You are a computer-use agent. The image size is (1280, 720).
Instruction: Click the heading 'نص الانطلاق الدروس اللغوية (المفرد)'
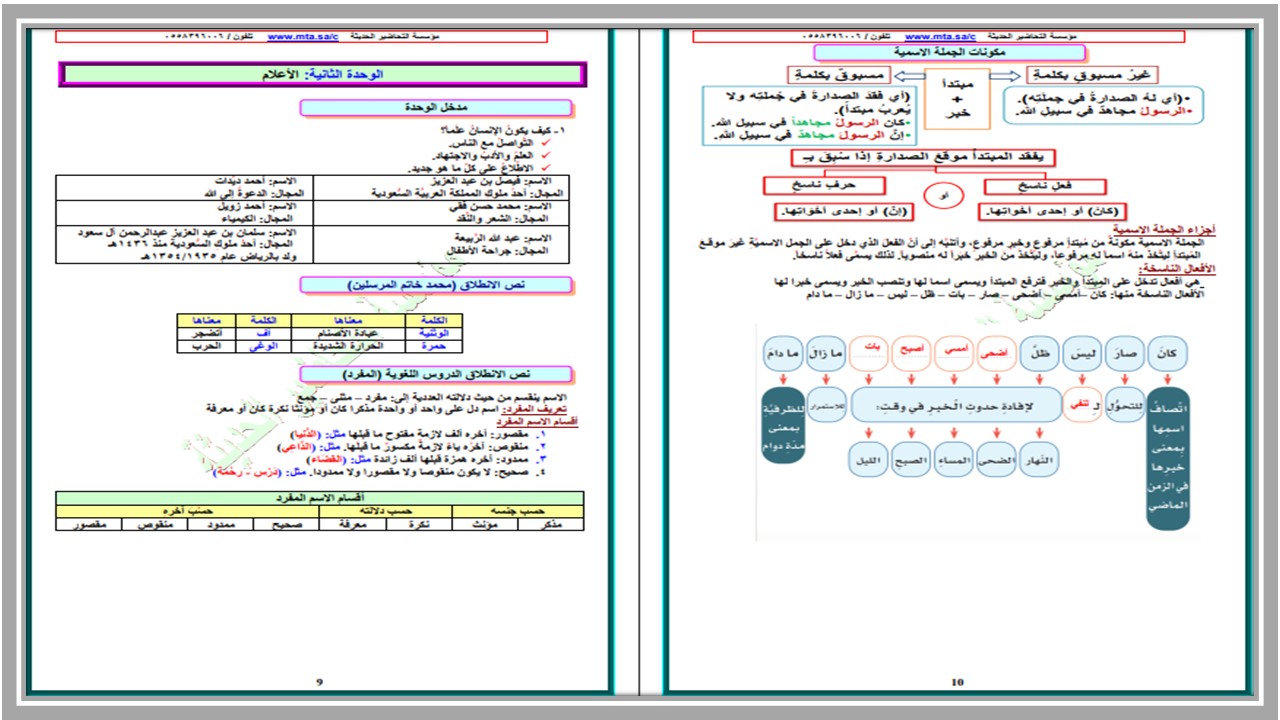(436, 373)
